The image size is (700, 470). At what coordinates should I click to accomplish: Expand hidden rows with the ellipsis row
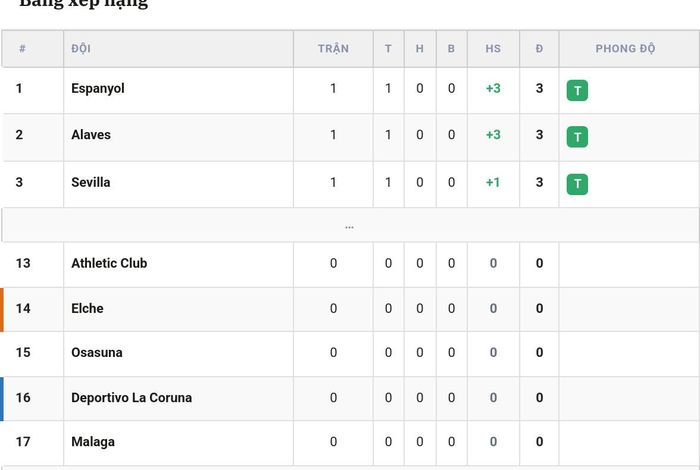[350, 226]
